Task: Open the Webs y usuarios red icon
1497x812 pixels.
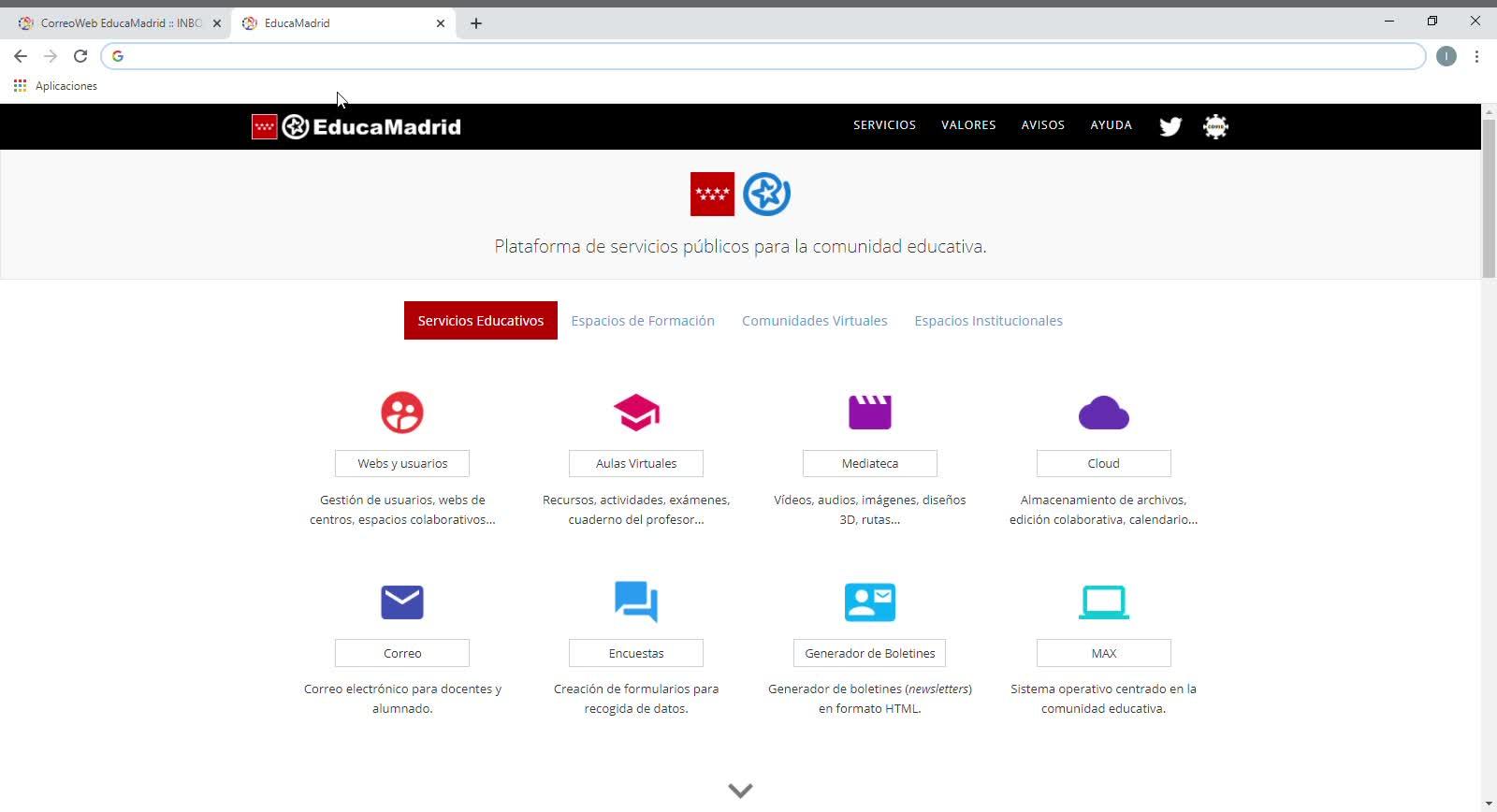Action: tap(402, 413)
